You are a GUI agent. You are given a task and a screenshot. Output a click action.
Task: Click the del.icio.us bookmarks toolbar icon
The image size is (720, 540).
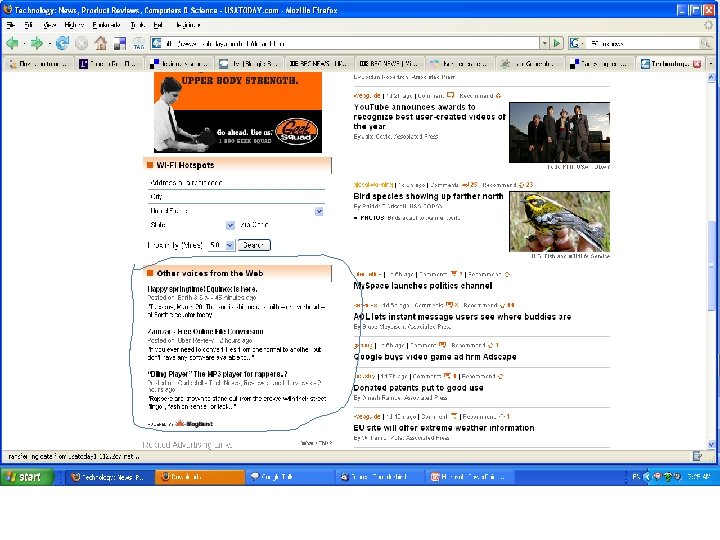(x=120, y=44)
